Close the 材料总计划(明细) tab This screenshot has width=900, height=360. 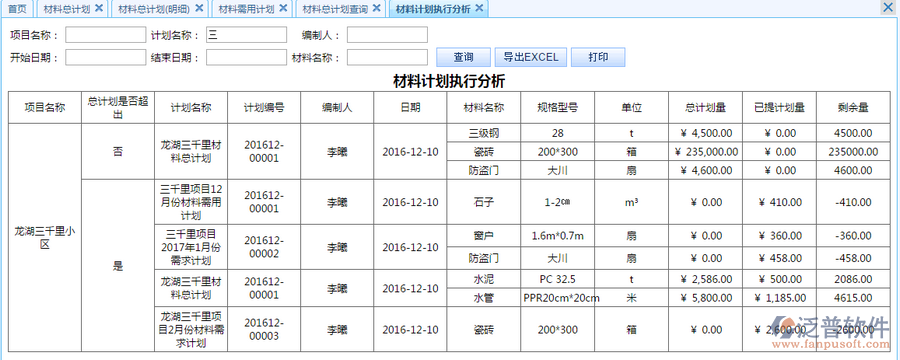[199, 8]
